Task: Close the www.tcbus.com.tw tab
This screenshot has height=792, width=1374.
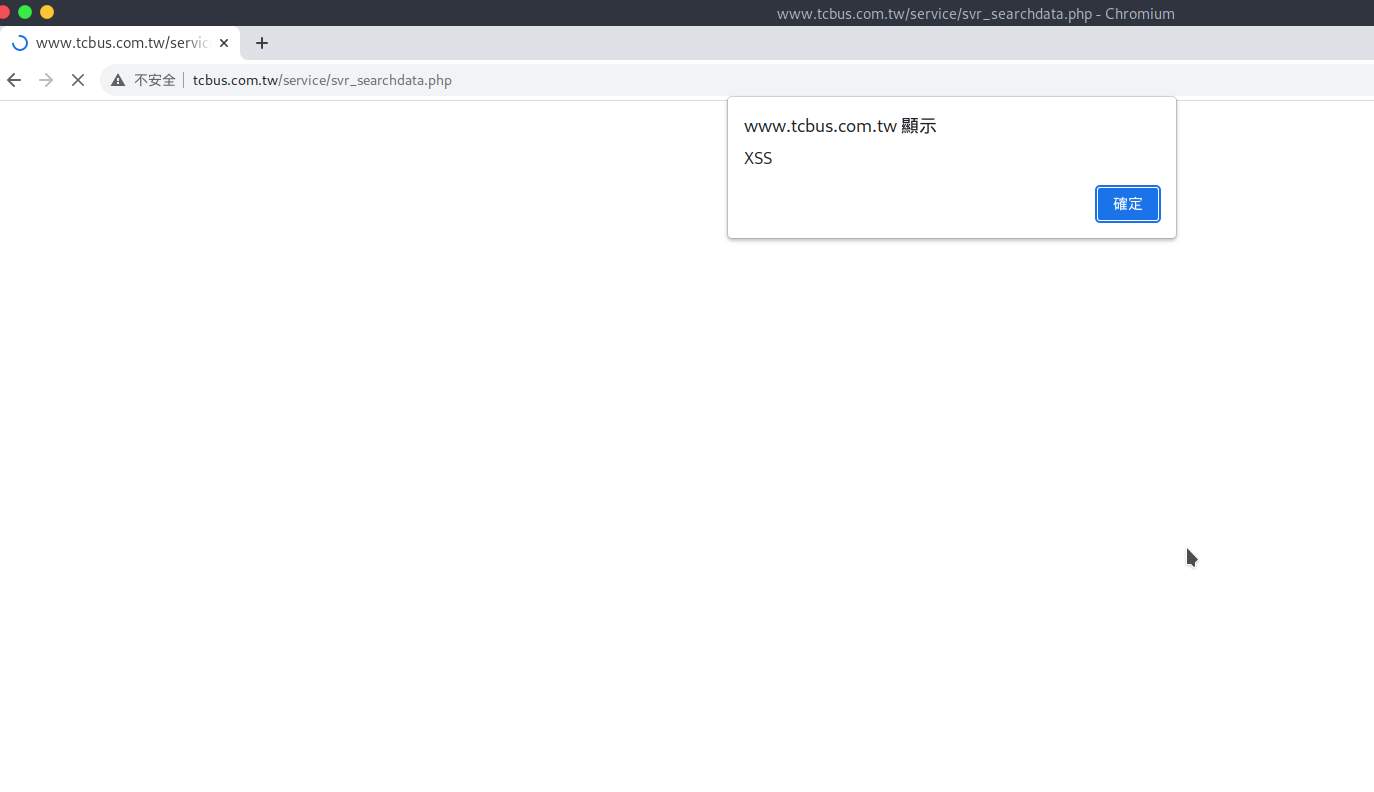Action: 224,43
